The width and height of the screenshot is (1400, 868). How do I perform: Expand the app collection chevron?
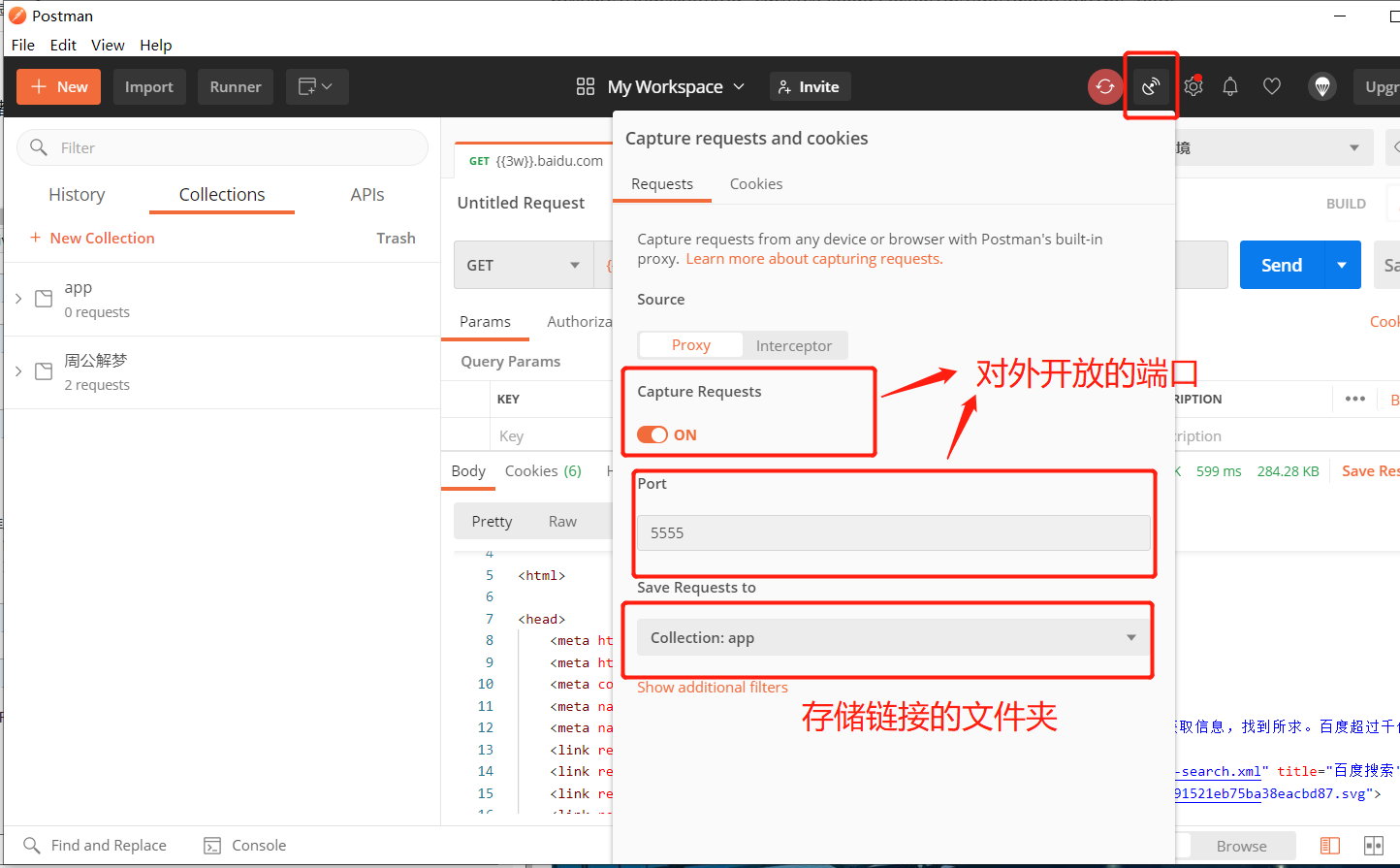coord(18,299)
